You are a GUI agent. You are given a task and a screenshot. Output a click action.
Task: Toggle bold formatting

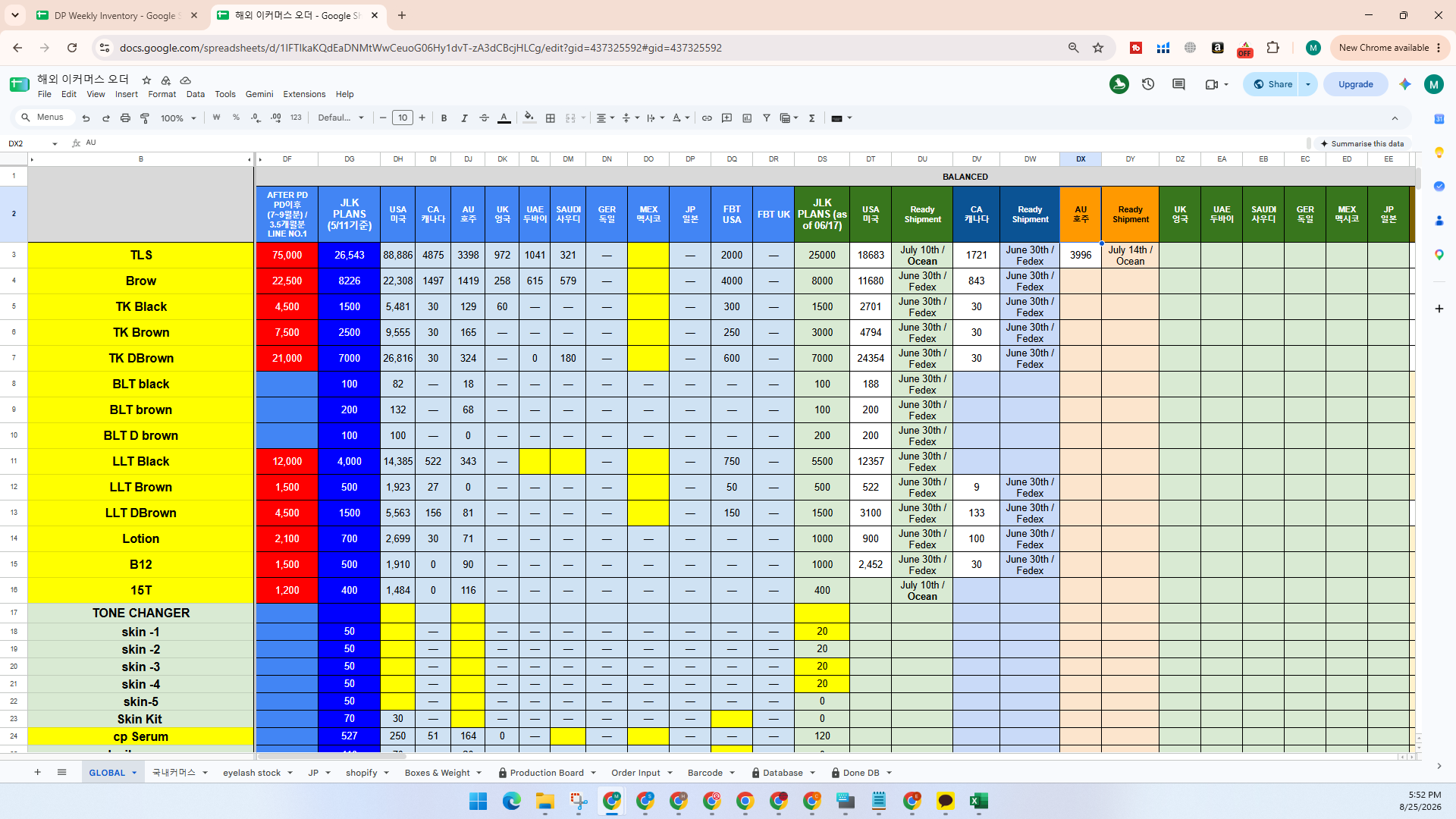pos(444,118)
